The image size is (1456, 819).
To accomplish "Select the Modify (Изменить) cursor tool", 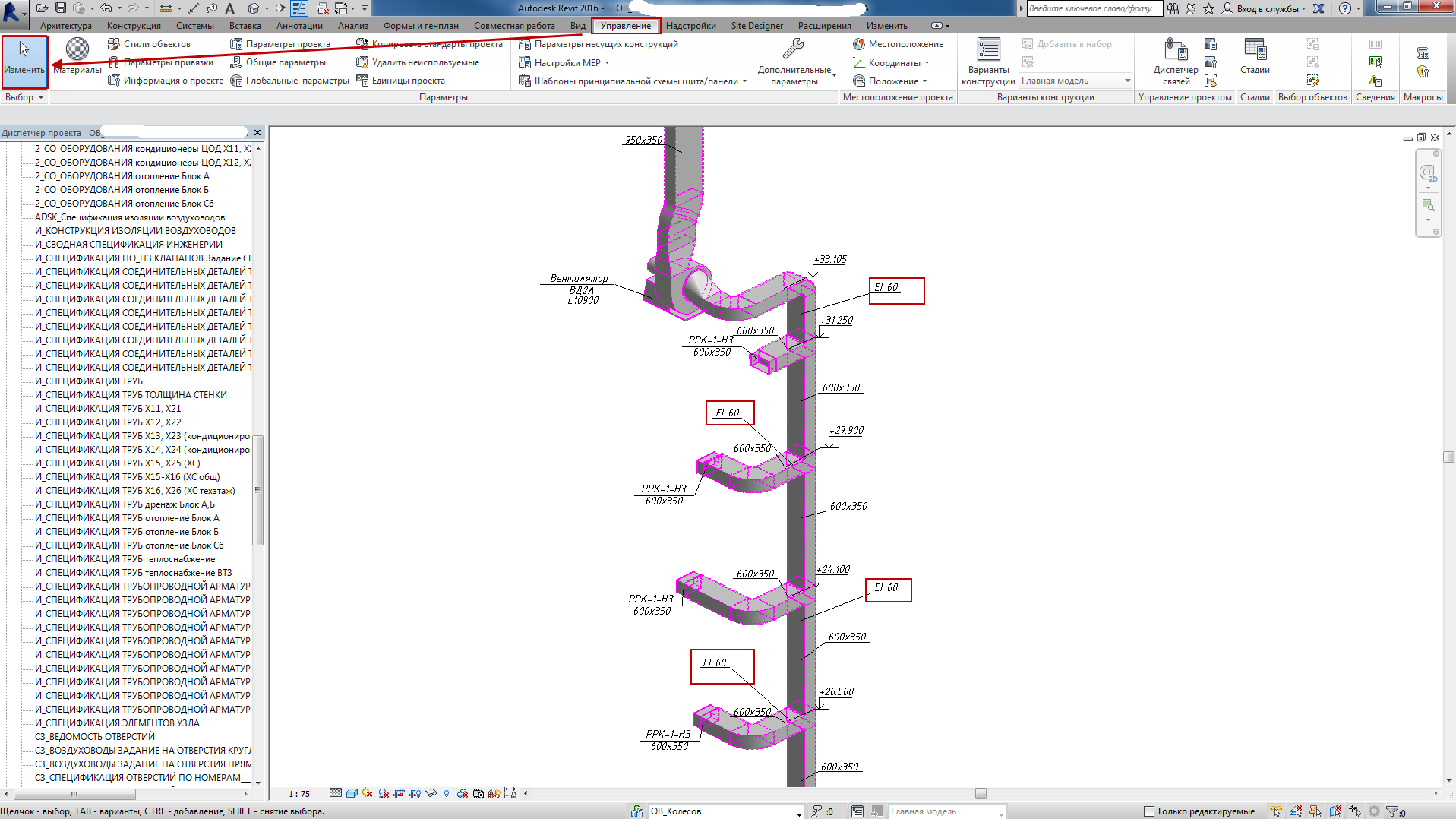I will [x=24, y=56].
